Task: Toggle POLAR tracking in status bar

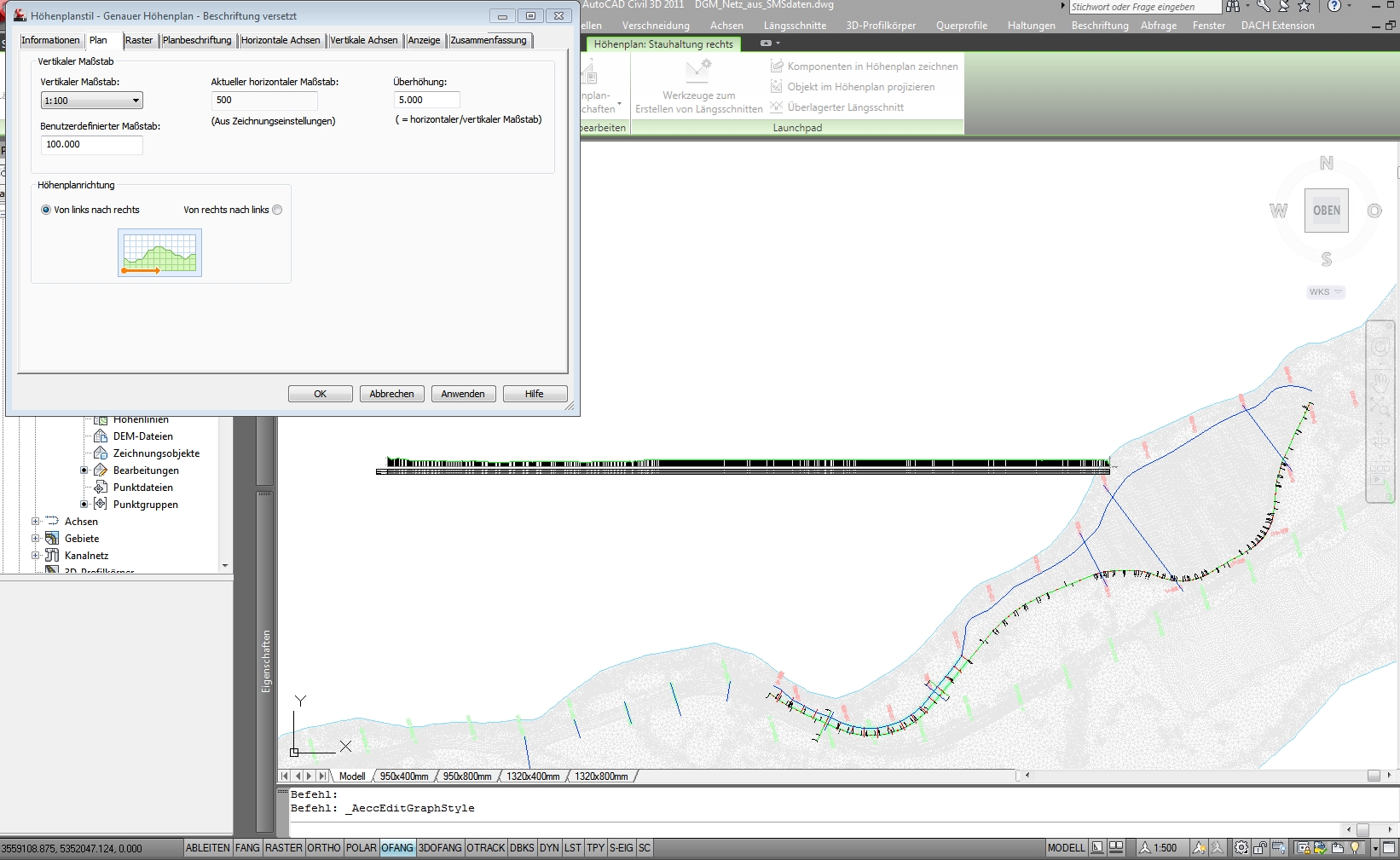Action: (362, 848)
